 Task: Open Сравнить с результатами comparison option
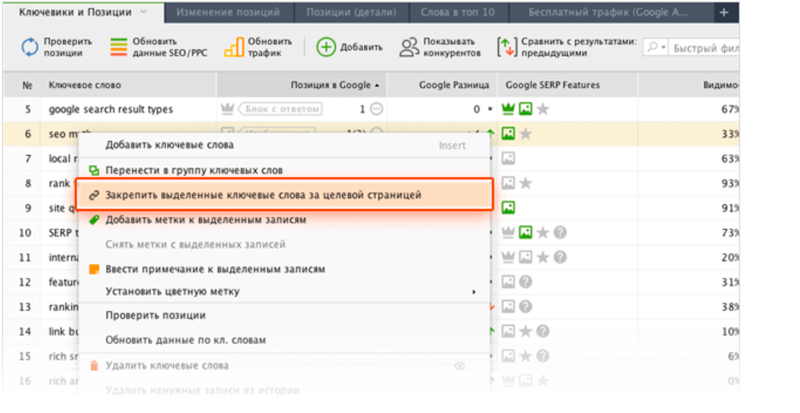coord(566,47)
